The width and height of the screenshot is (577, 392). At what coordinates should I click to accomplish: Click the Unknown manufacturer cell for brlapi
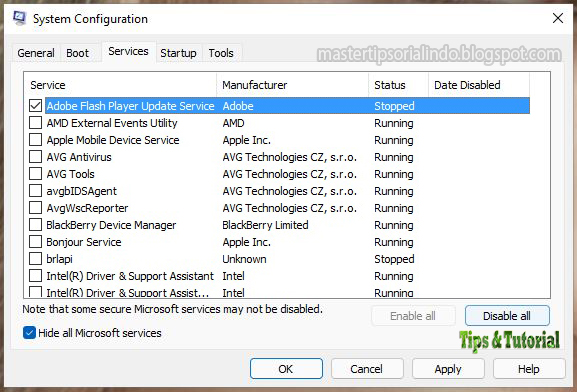click(244, 259)
